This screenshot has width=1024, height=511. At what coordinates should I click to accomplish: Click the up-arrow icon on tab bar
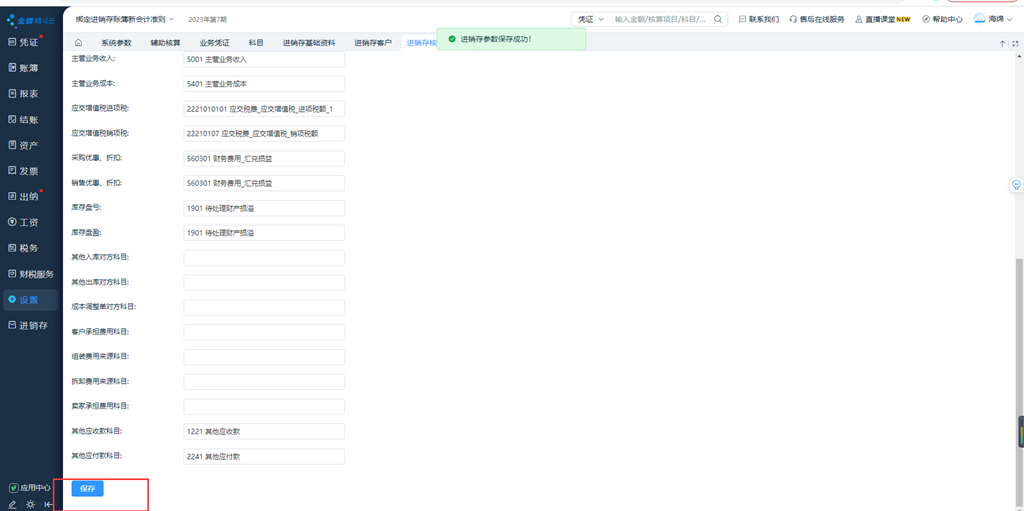coord(1002,44)
